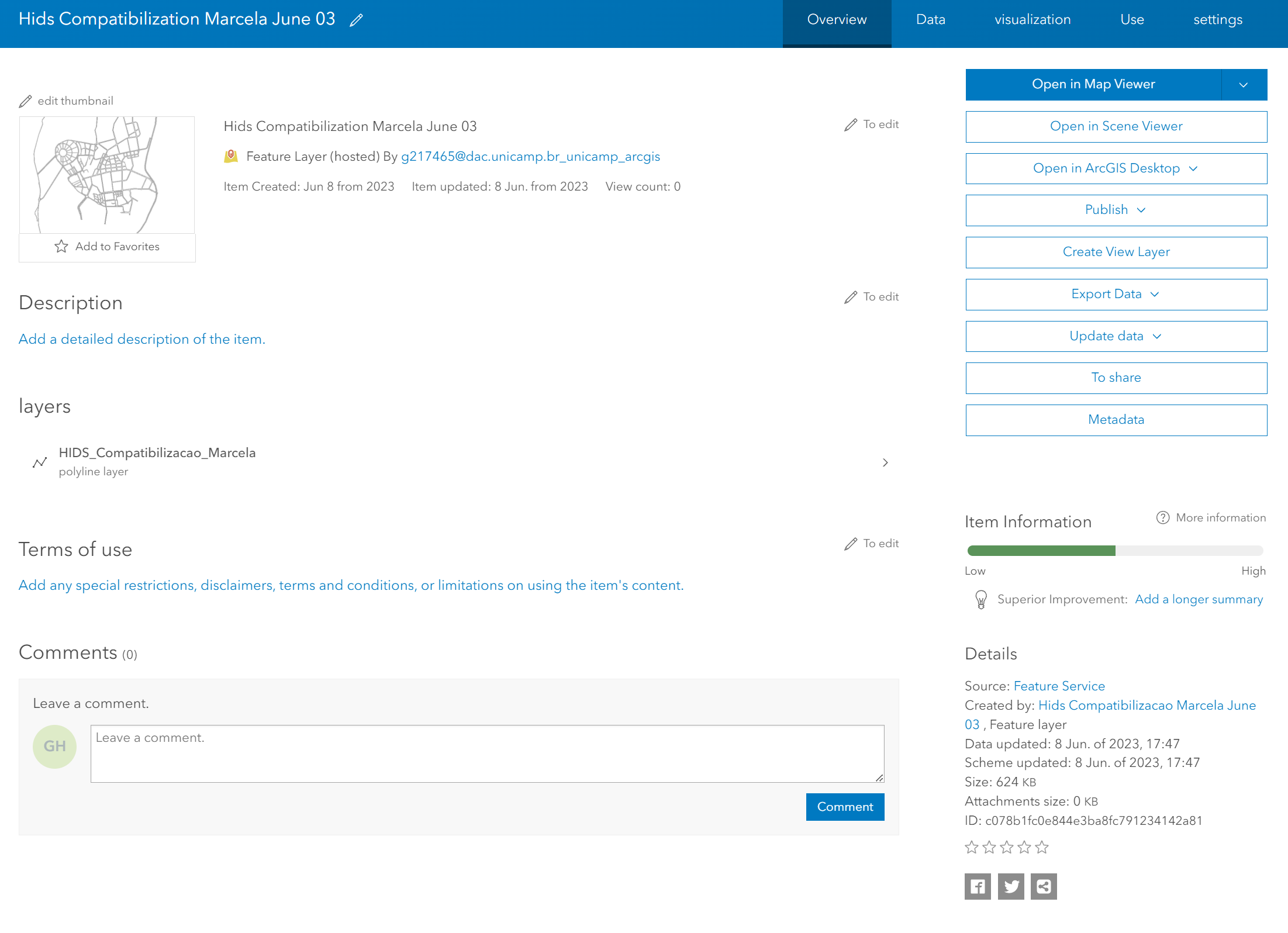Click the Item Information progress bar
The width and height of the screenshot is (1288, 933).
[1115, 550]
